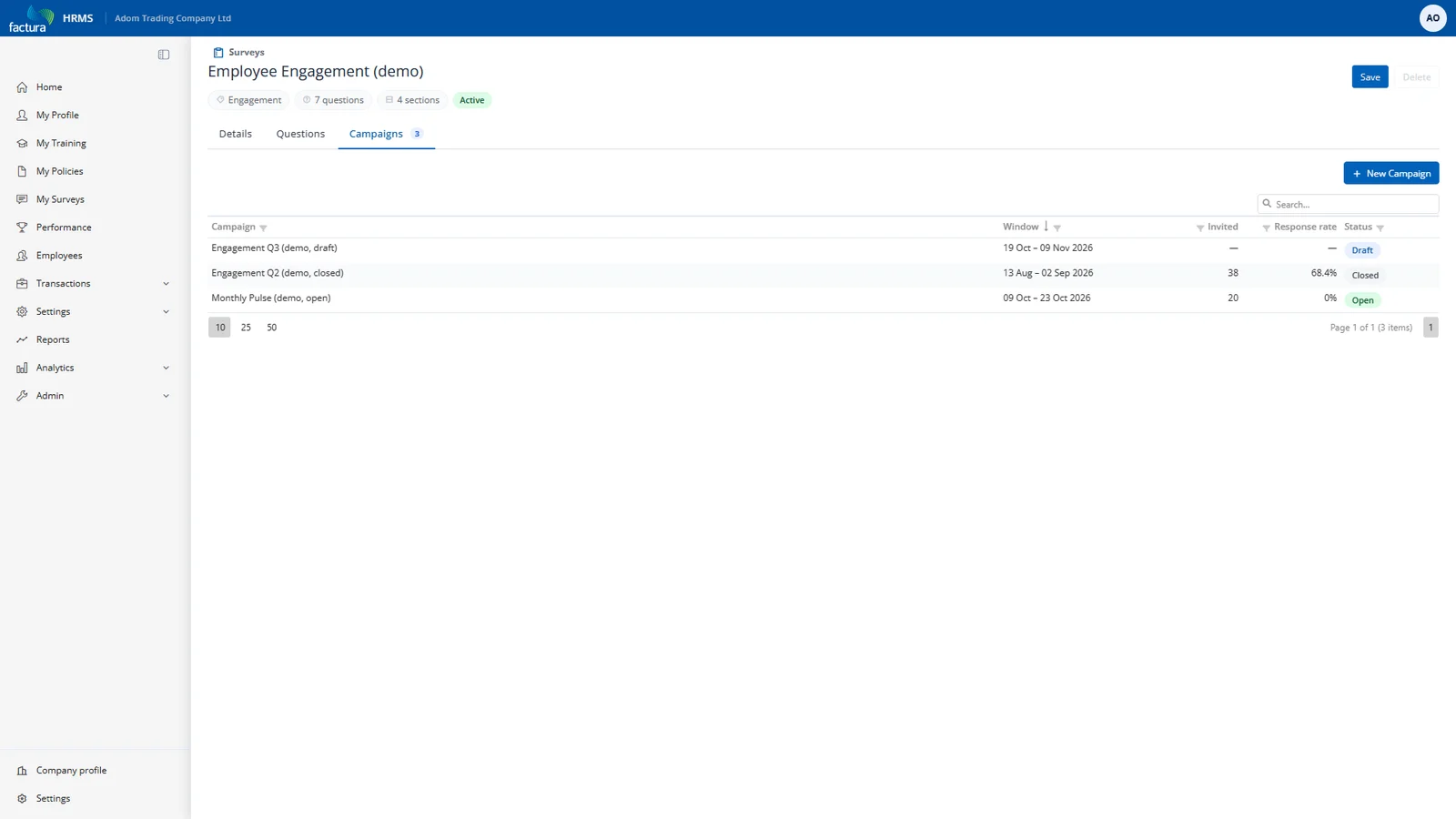This screenshot has width=1456, height=819.
Task: Select 25 items per page
Action: (246, 328)
